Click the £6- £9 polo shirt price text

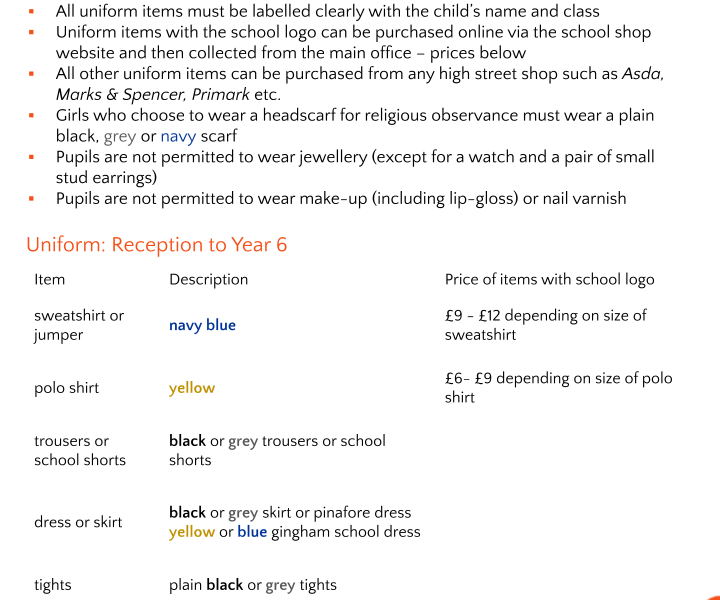coord(558,388)
